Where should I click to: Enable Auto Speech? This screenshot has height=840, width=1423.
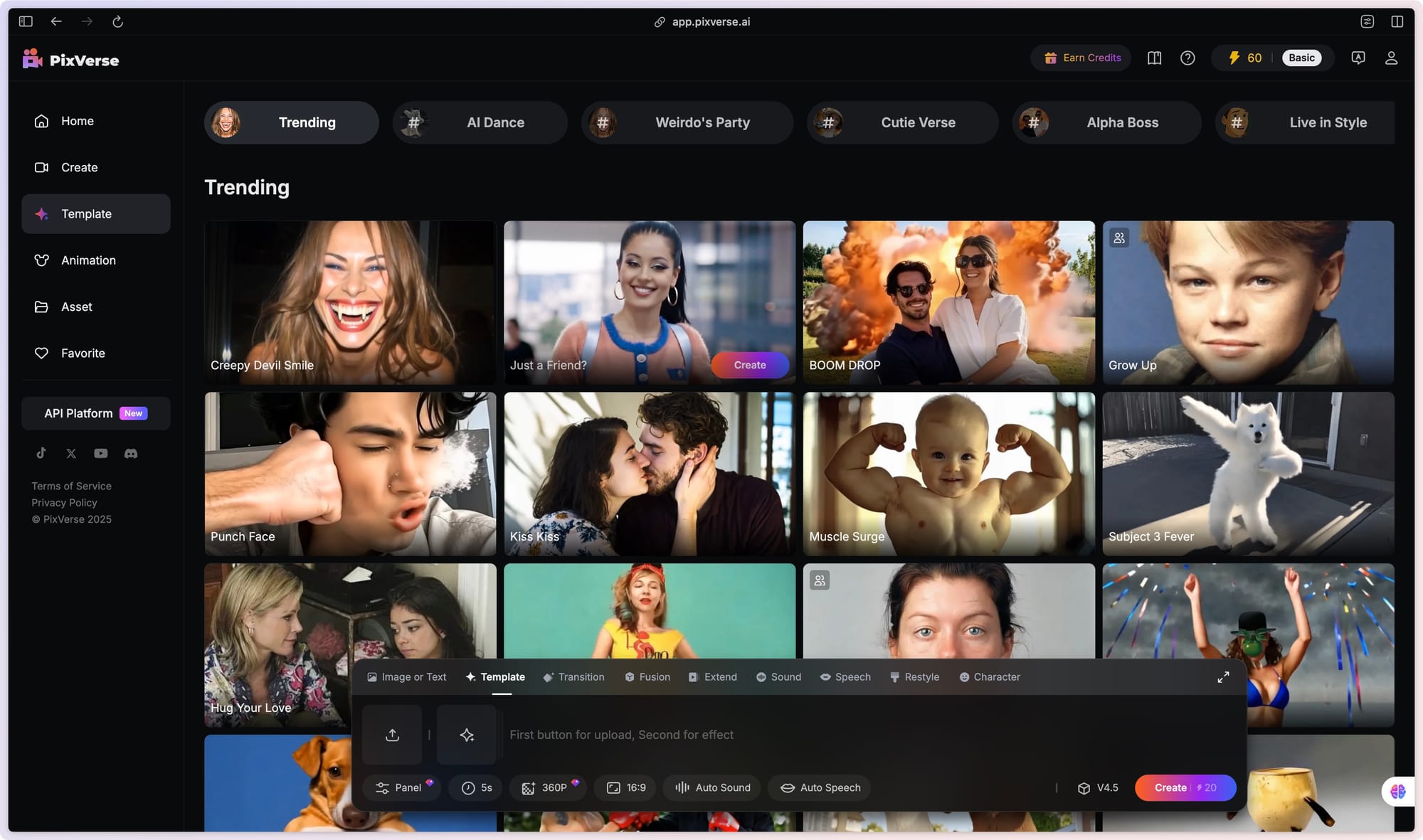click(819, 787)
